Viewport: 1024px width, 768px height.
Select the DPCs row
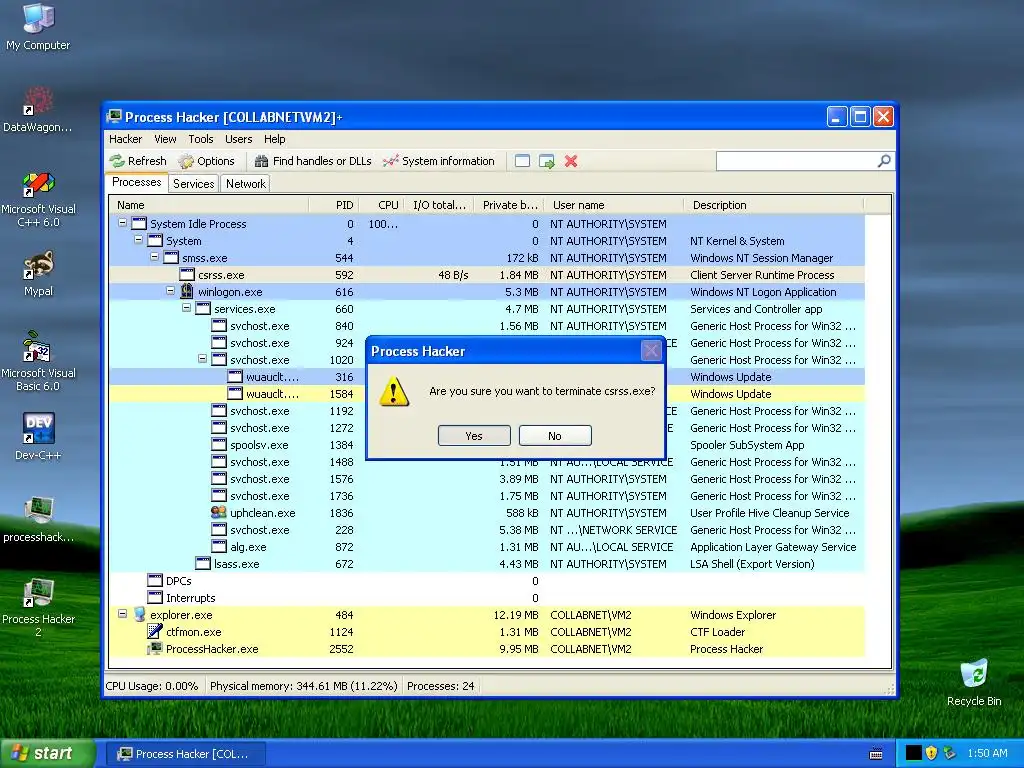(487, 581)
